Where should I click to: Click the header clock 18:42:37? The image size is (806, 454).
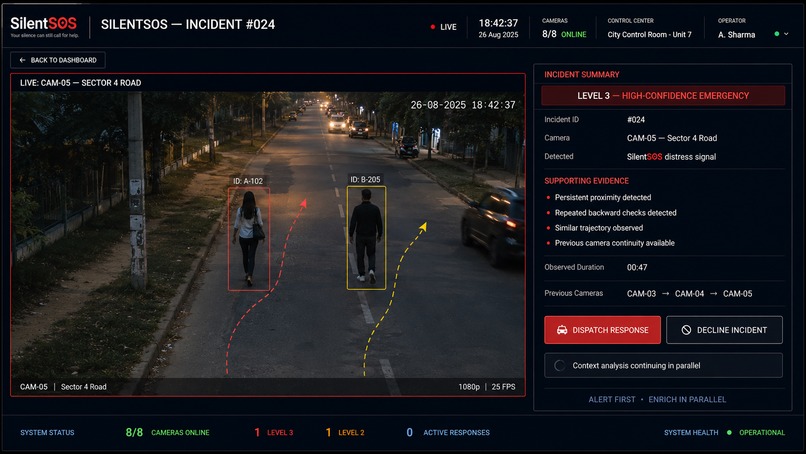(498, 23)
